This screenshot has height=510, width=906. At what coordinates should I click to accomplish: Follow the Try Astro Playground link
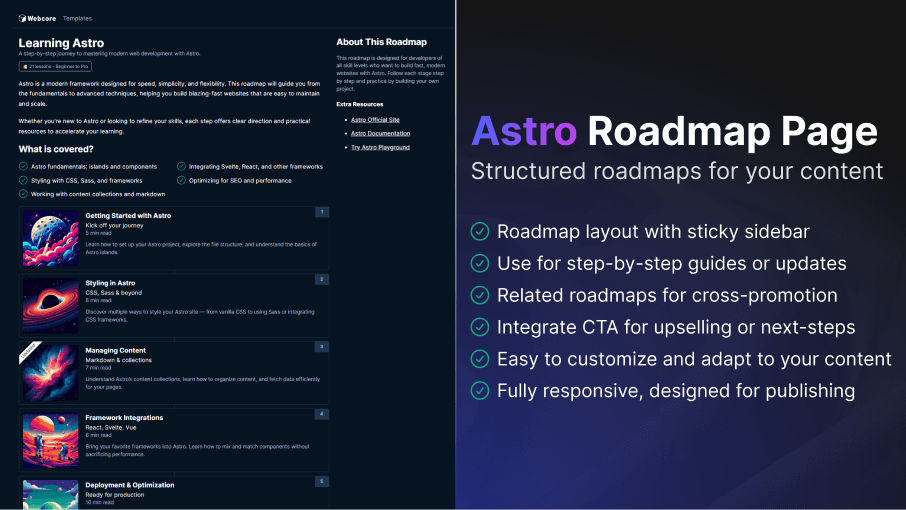(x=380, y=147)
